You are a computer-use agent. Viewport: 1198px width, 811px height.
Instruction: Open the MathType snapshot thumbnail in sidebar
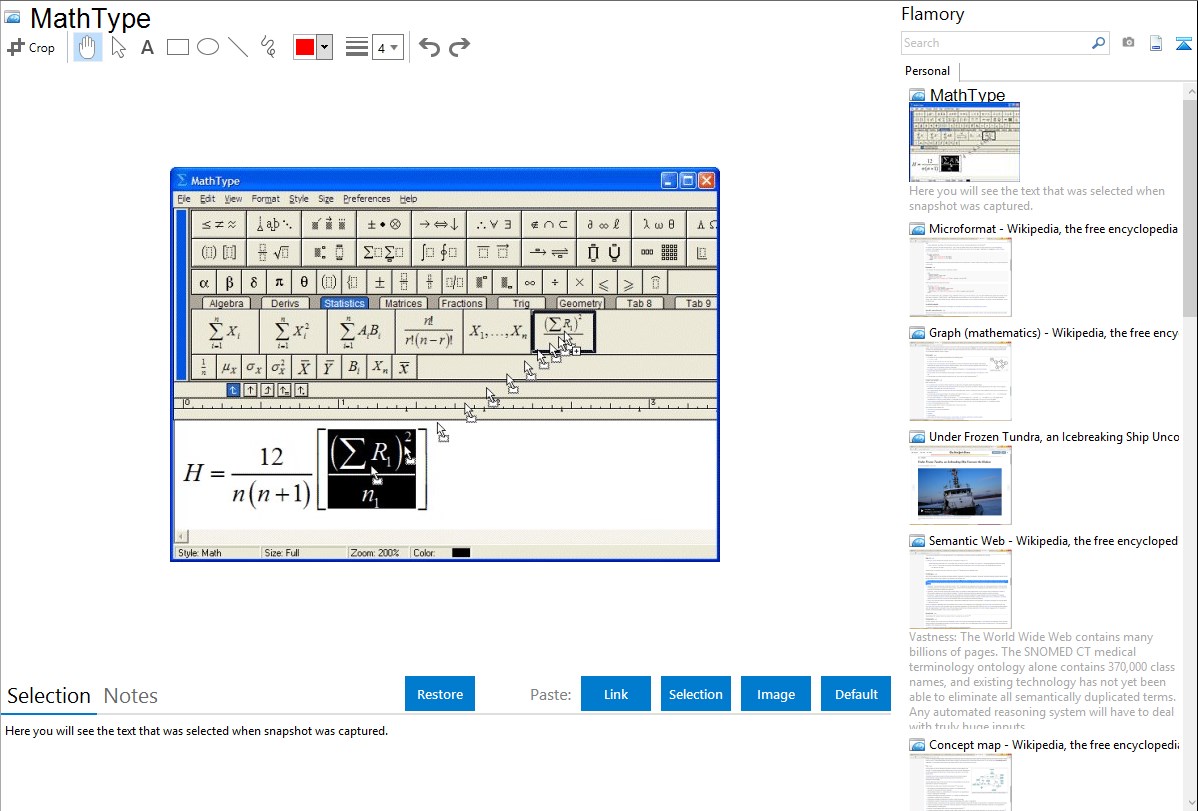coord(964,143)
